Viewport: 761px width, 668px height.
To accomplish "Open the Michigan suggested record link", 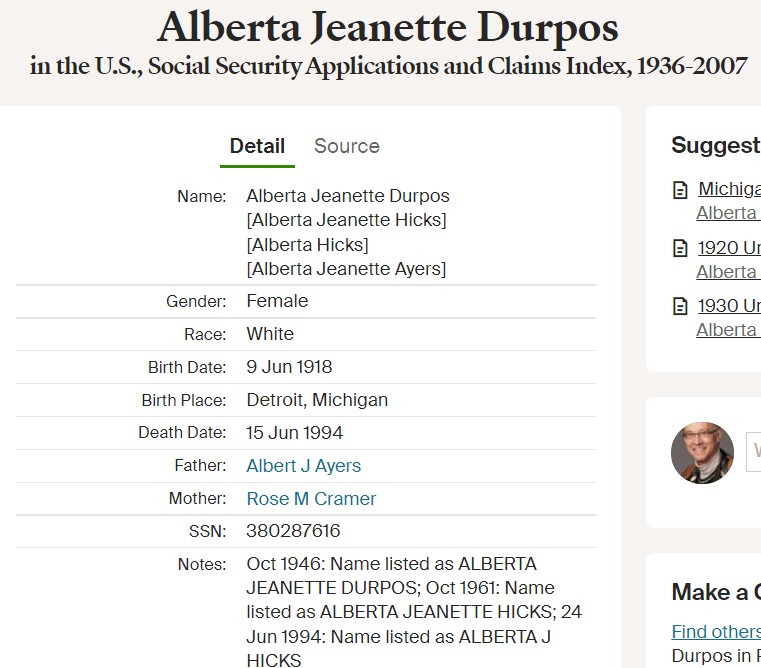I will pos(729,189).
